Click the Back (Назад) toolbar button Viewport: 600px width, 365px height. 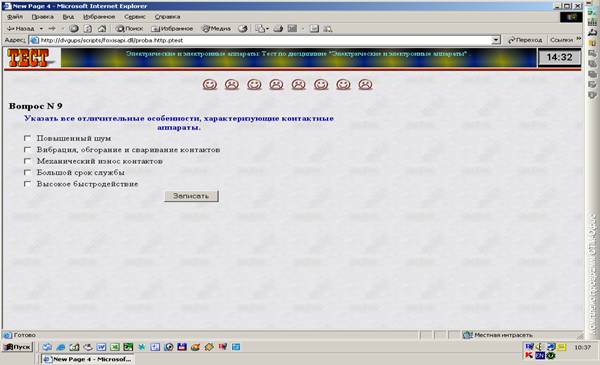pyautogui.click(x=21, y=29)
